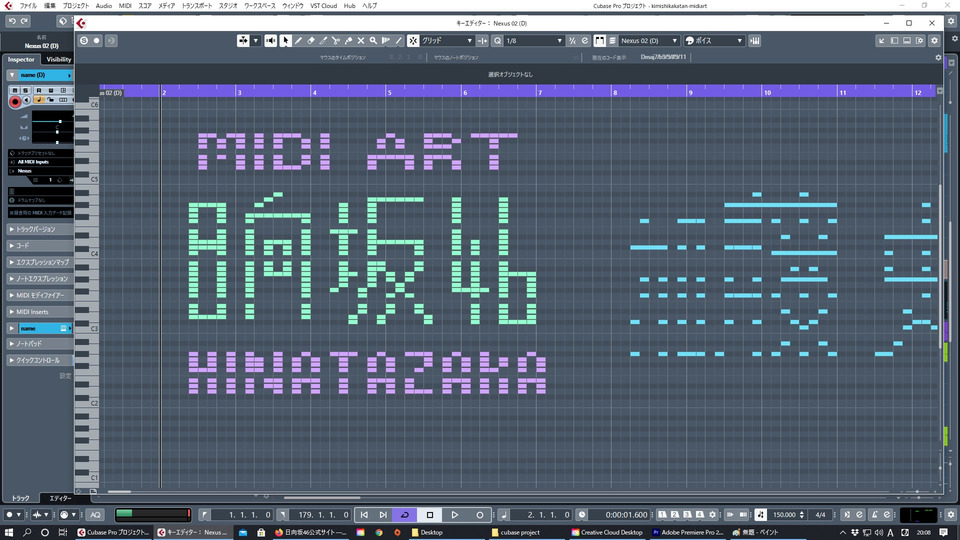Image resolution: width=960 pixels, height=540 pixels.
Task: Open info line setup gear
Action: click(x=938, y=58)
